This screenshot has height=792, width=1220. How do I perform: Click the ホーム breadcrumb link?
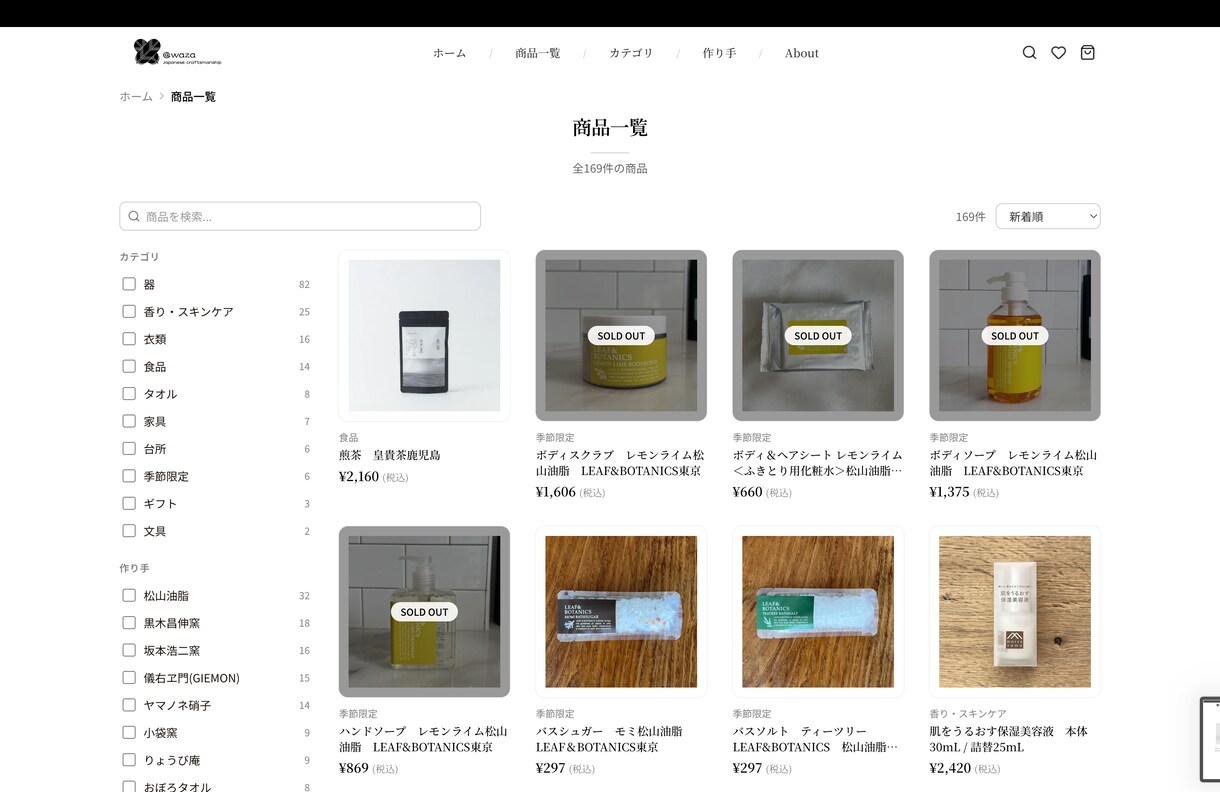pos(136,97)
